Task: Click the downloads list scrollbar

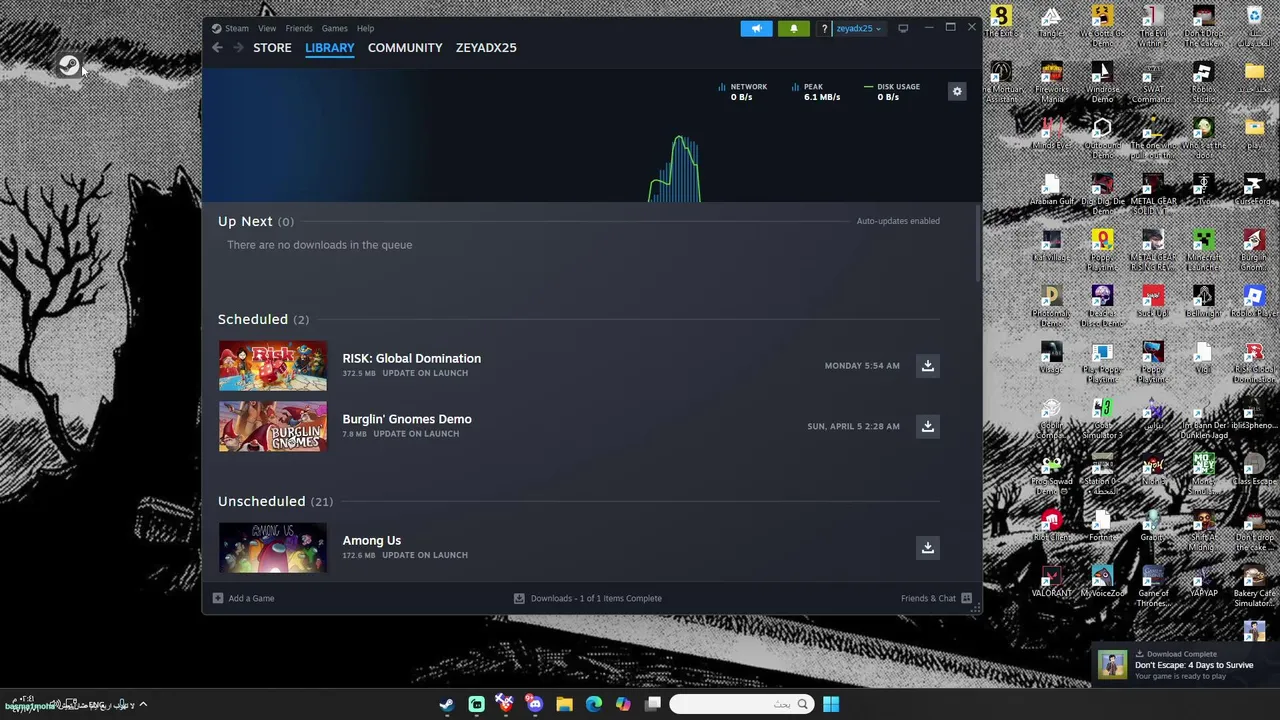Action: pyautogui.click(x=977, y=245)
